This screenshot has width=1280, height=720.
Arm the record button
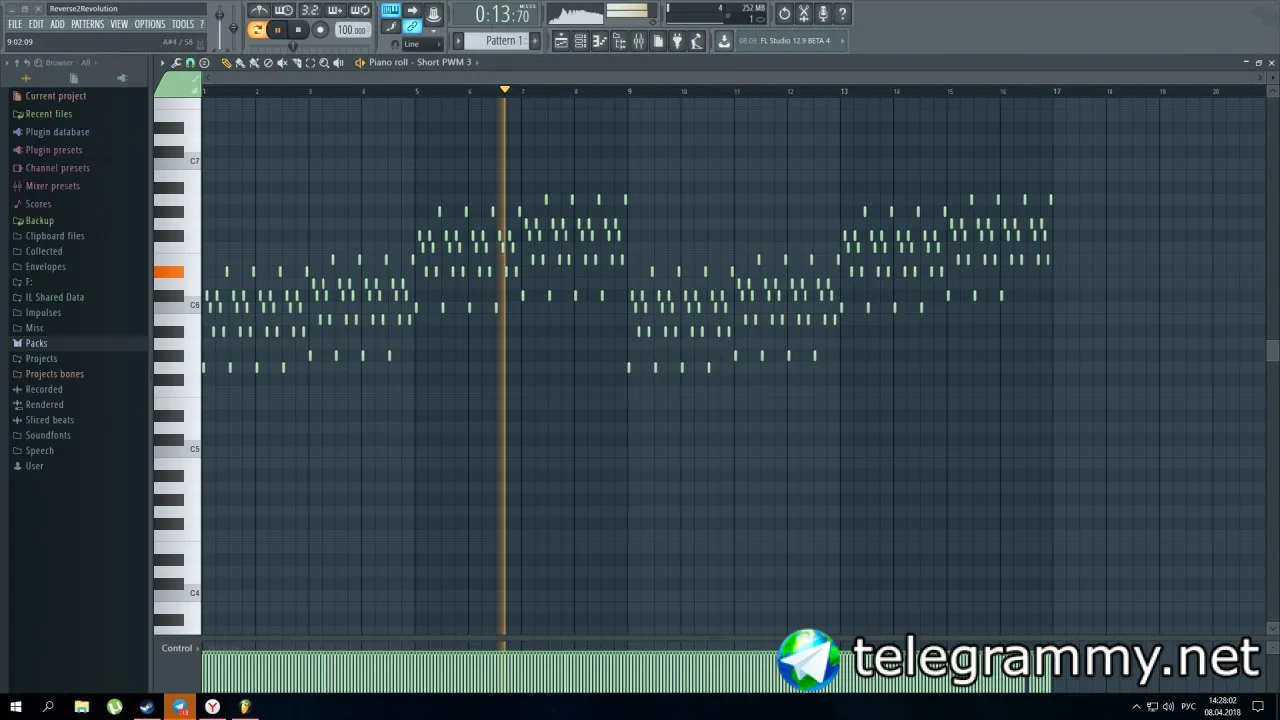point(320,30)
